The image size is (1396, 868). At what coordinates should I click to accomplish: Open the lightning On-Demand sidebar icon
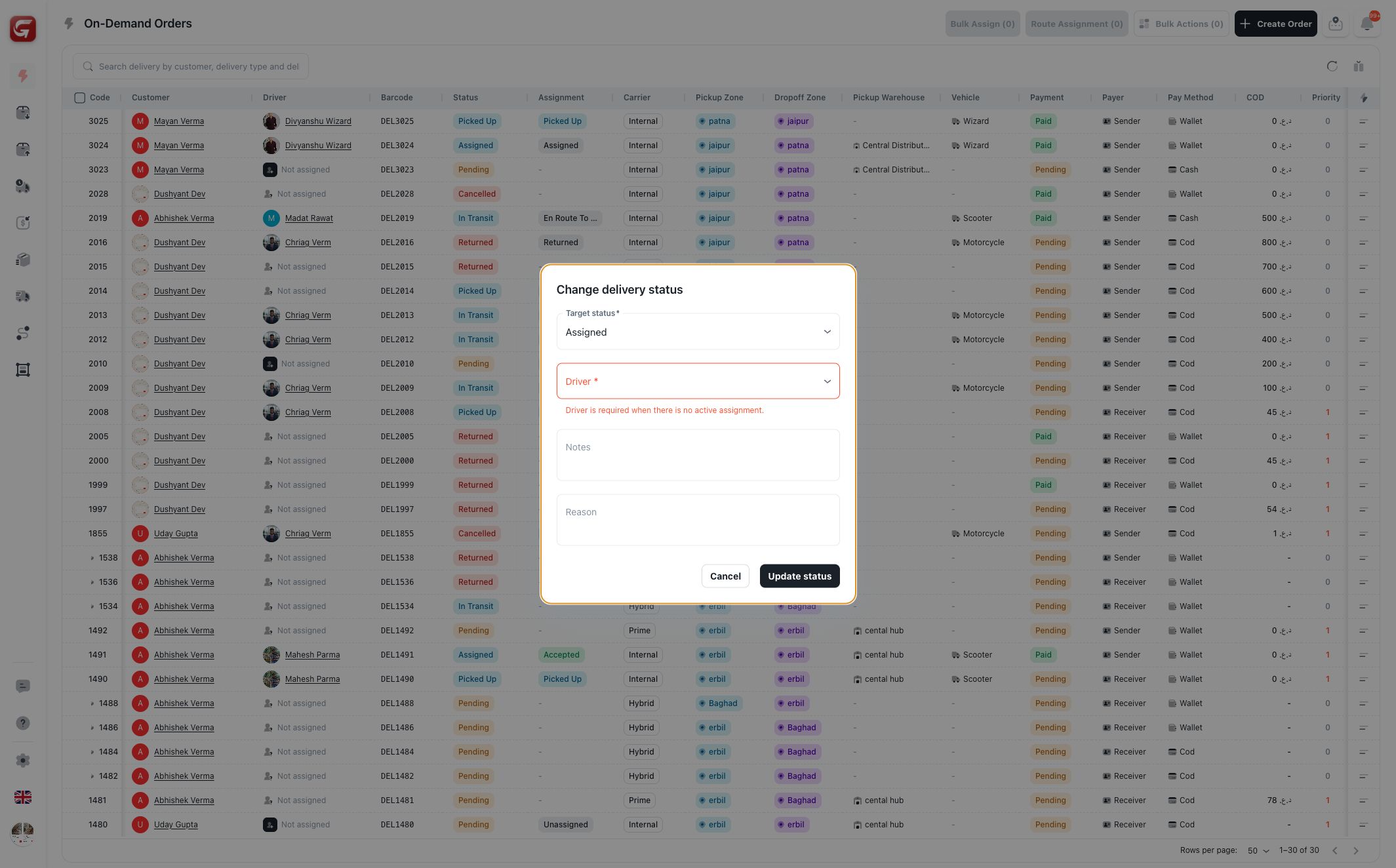(x=23, y=76)
